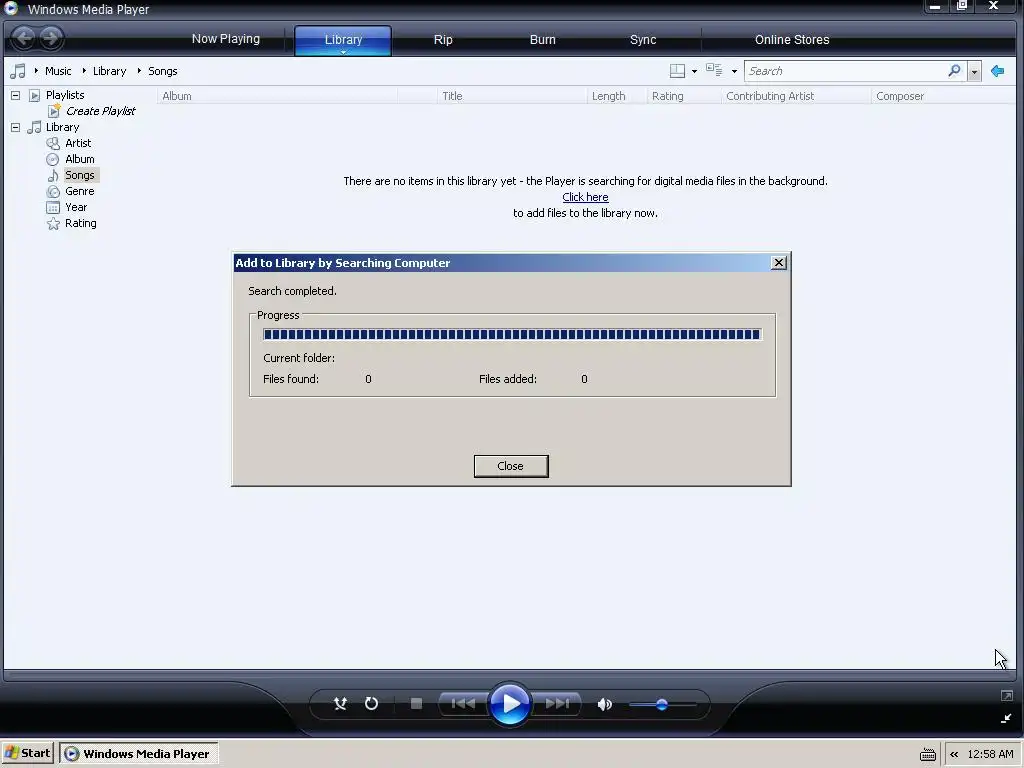Expand Library breadcrumb arrow
Viewport: 1024px width, 768px height.
(x=84, y=71)
